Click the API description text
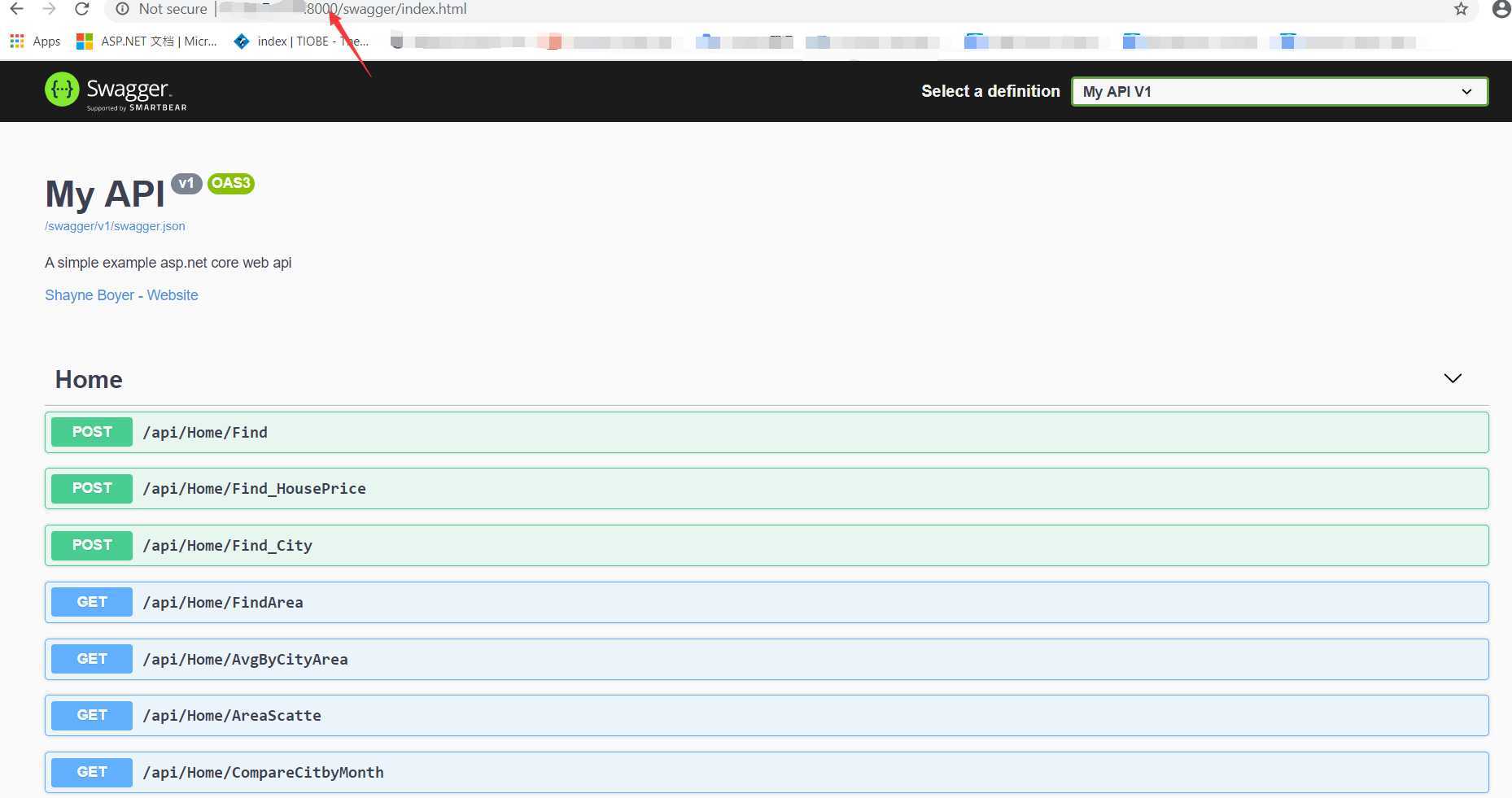The height and width of the screenshot is (798, 1512). coord(168,263)
